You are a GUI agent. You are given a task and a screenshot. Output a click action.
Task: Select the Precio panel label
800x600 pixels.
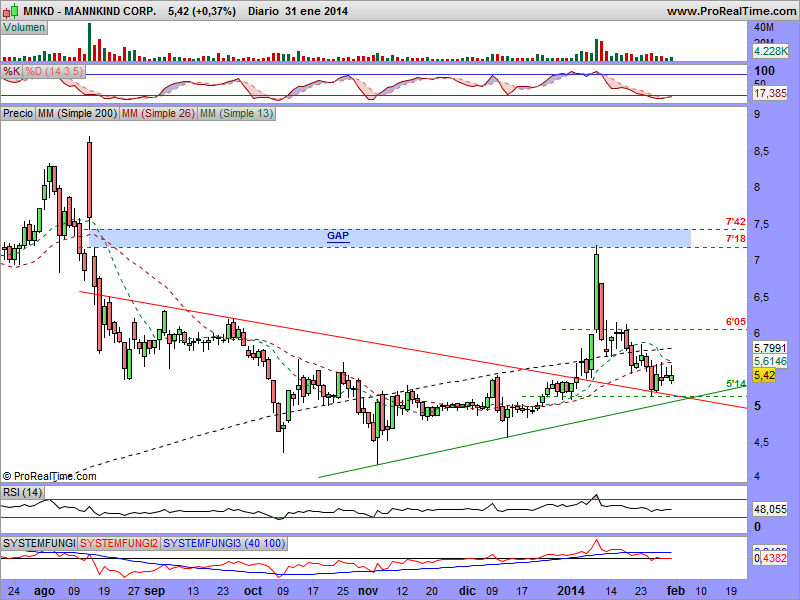[x=18, y=113]
